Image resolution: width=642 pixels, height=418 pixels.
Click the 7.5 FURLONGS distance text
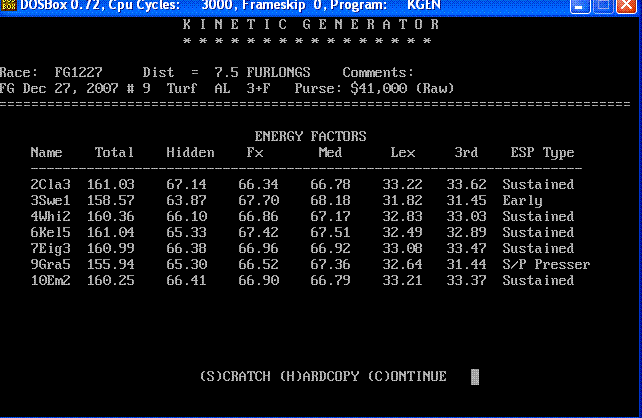click(262, 72)
